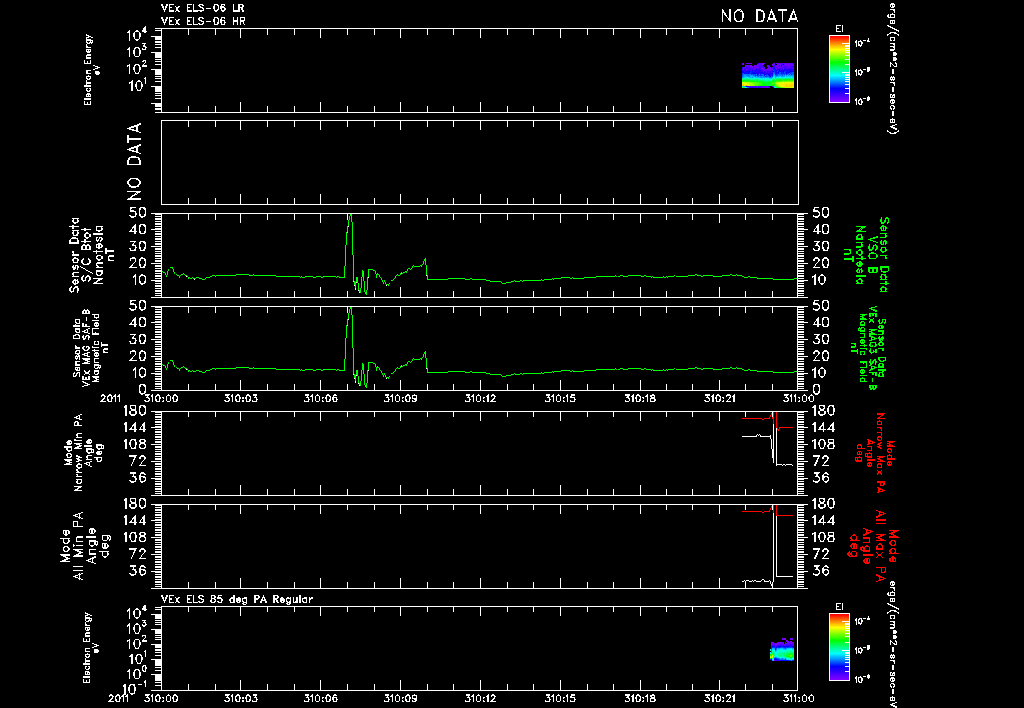The height and width of the screenshot is (708, 1024).
Task: Click the "310:06" tick label on the bottom time axis
Action: pyautogui.click(x=321, y=698)
